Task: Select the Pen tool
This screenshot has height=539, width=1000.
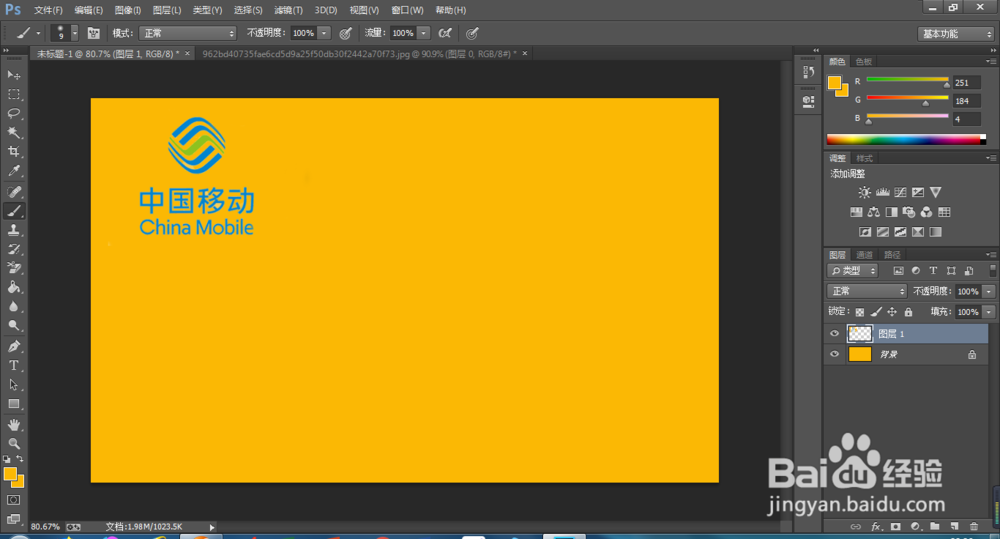Action: 13,346
